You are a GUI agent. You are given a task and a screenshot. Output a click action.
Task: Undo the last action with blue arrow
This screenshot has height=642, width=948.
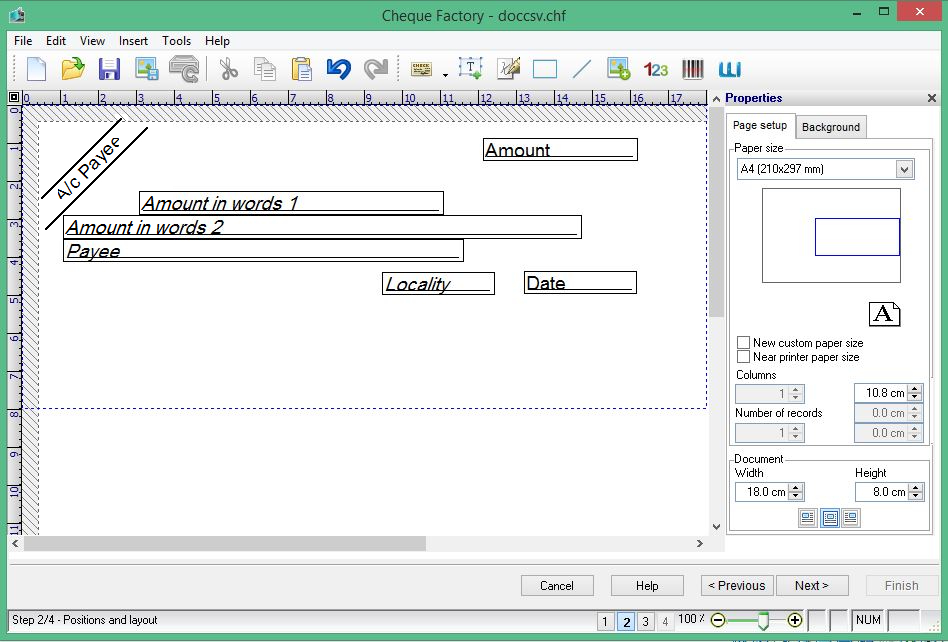coord(339,69)
